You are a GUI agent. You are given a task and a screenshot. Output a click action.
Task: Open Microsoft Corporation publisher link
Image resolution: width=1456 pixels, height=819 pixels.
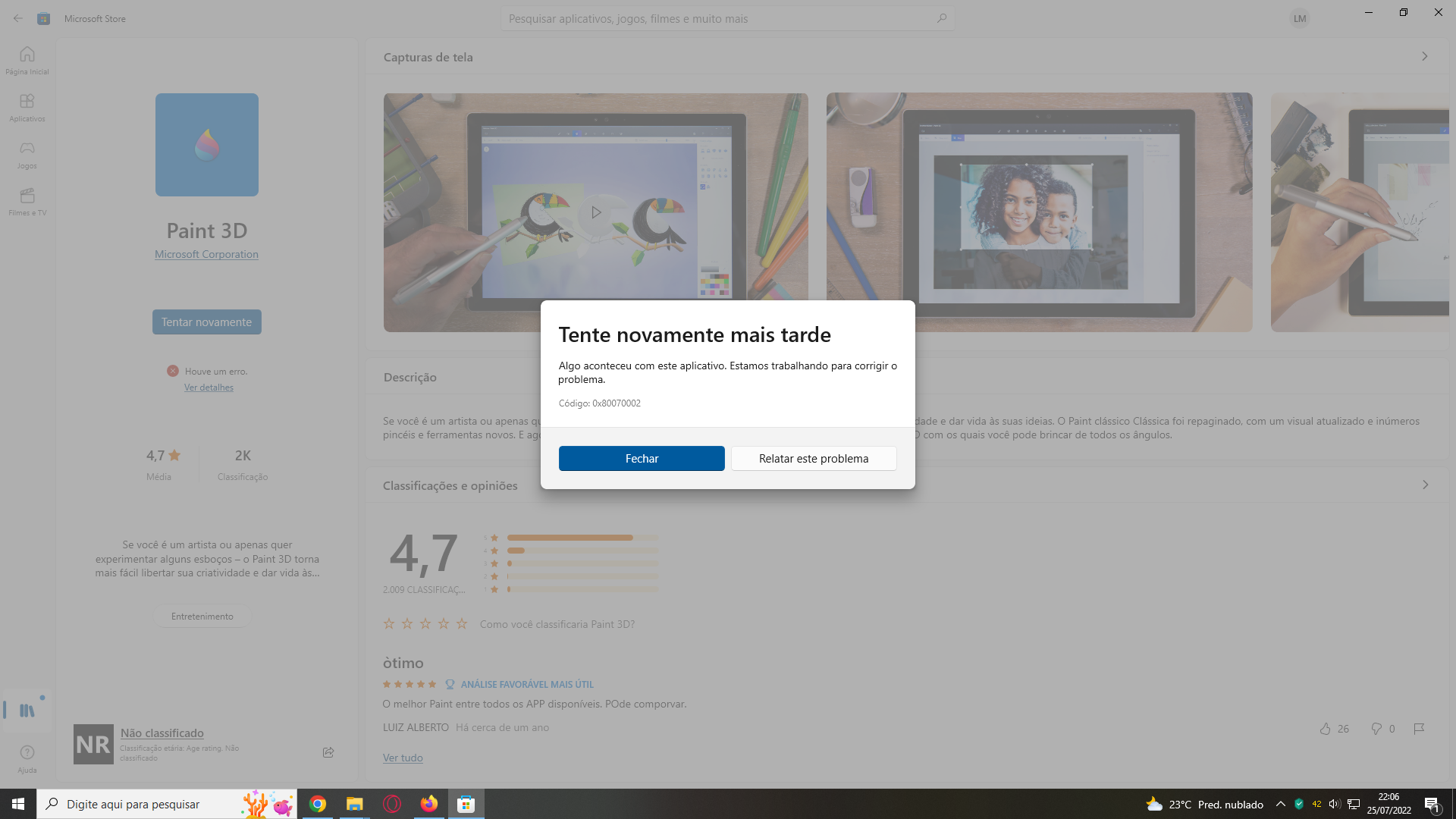click(206, 254)
